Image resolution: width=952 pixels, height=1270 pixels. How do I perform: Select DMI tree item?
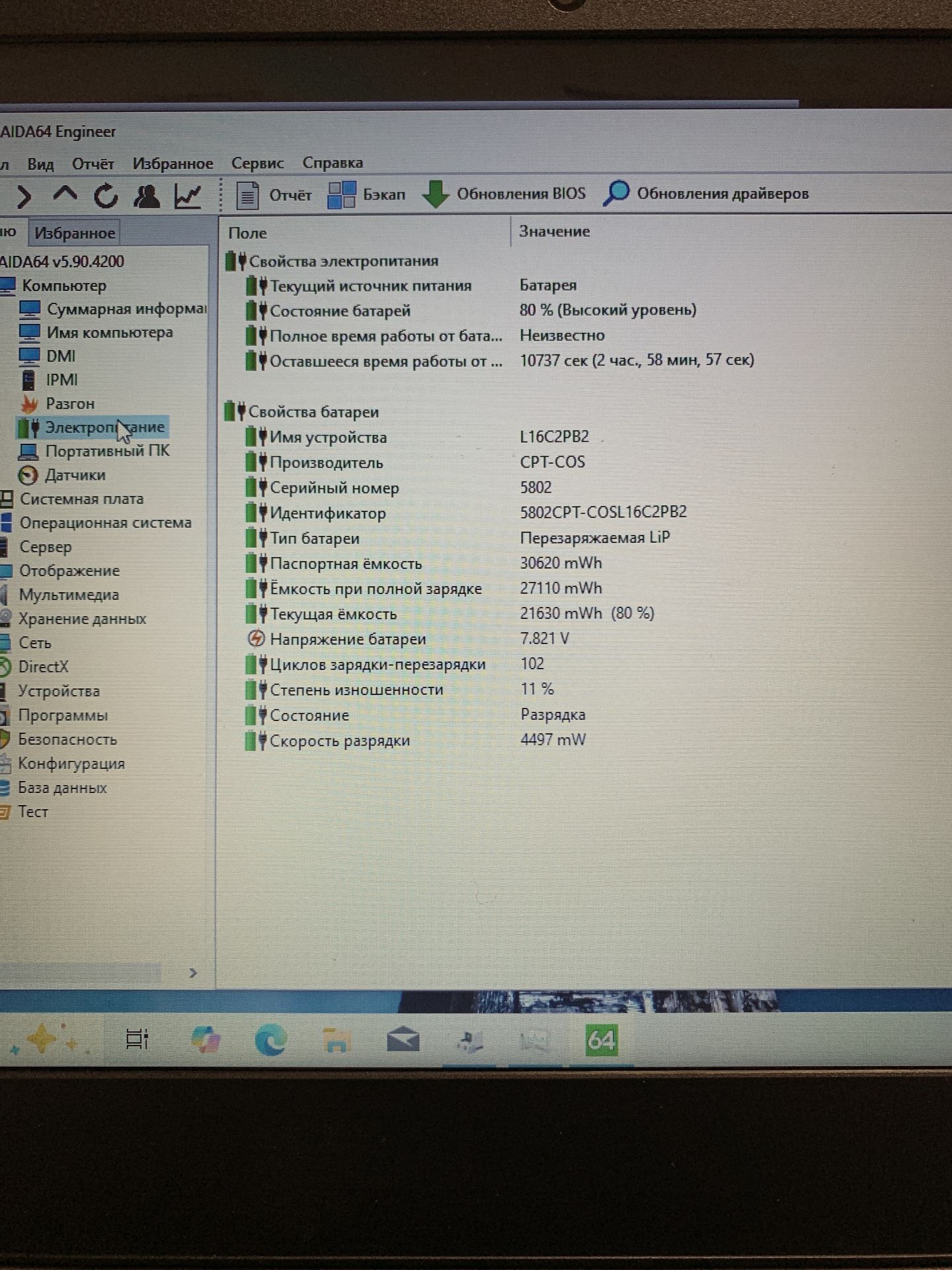47,357
